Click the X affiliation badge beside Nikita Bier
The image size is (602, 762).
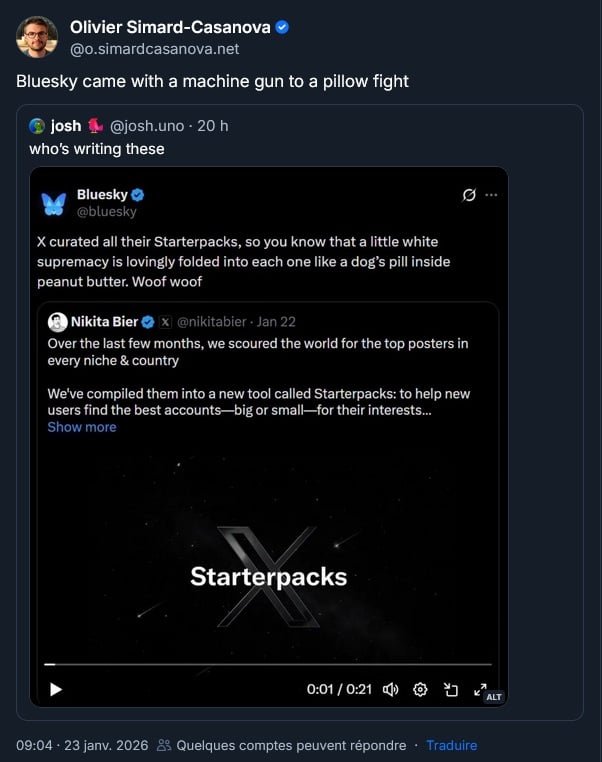click(166, 322)
